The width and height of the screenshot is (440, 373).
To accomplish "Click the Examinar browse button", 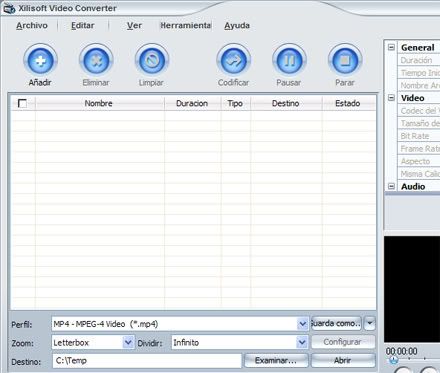I will [276, 360].
